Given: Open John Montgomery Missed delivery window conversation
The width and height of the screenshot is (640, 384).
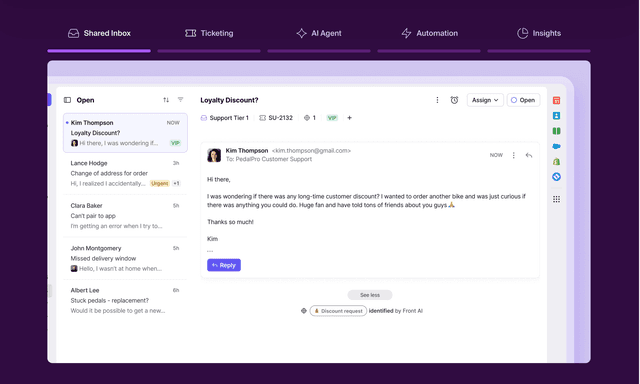Looking at the screenshot, I should pyautogui.click(x=125, y=258).
